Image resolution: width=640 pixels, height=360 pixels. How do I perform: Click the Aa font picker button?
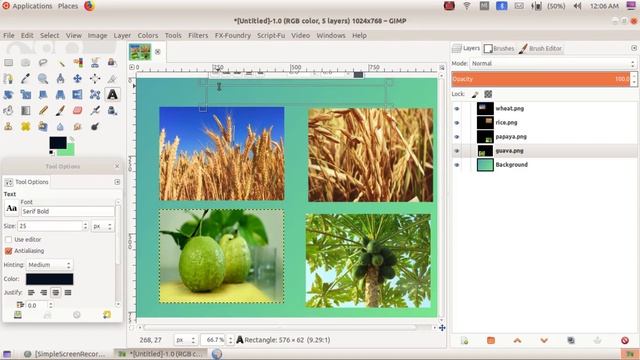pos(11,208)
